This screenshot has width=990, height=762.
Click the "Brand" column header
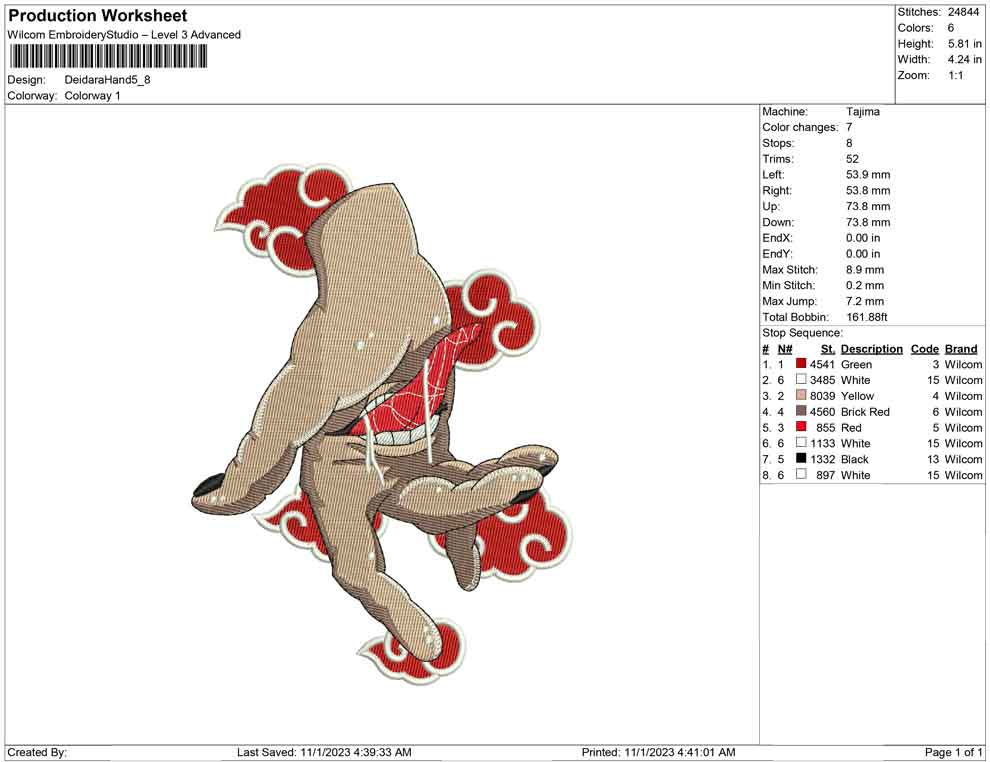click(961, 349)
